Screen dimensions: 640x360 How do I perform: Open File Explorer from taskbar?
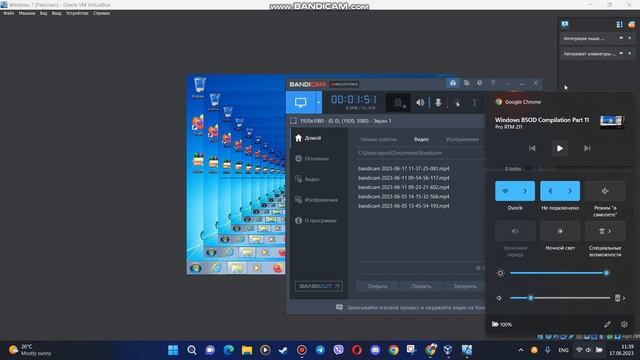[247, 350]
